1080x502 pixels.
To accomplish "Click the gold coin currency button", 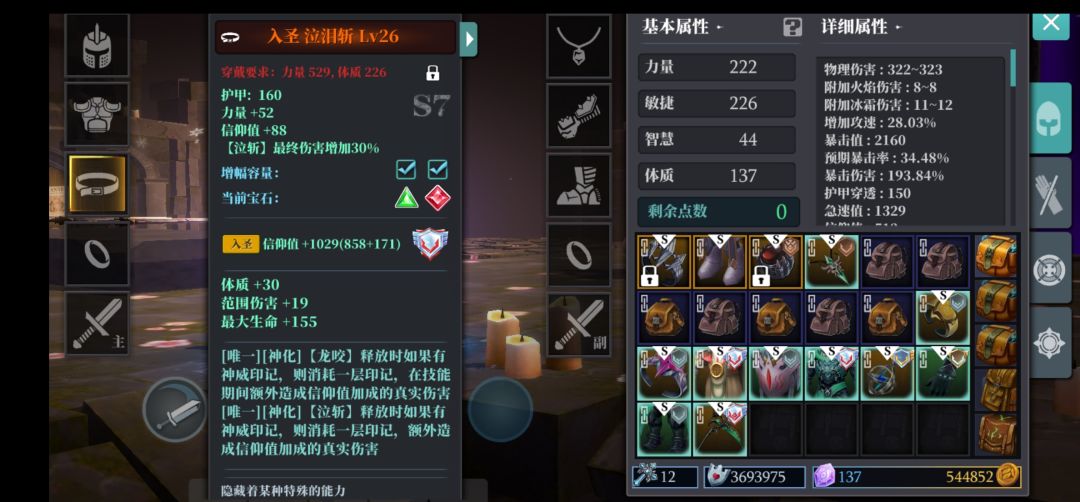I will click(1009, 476).
